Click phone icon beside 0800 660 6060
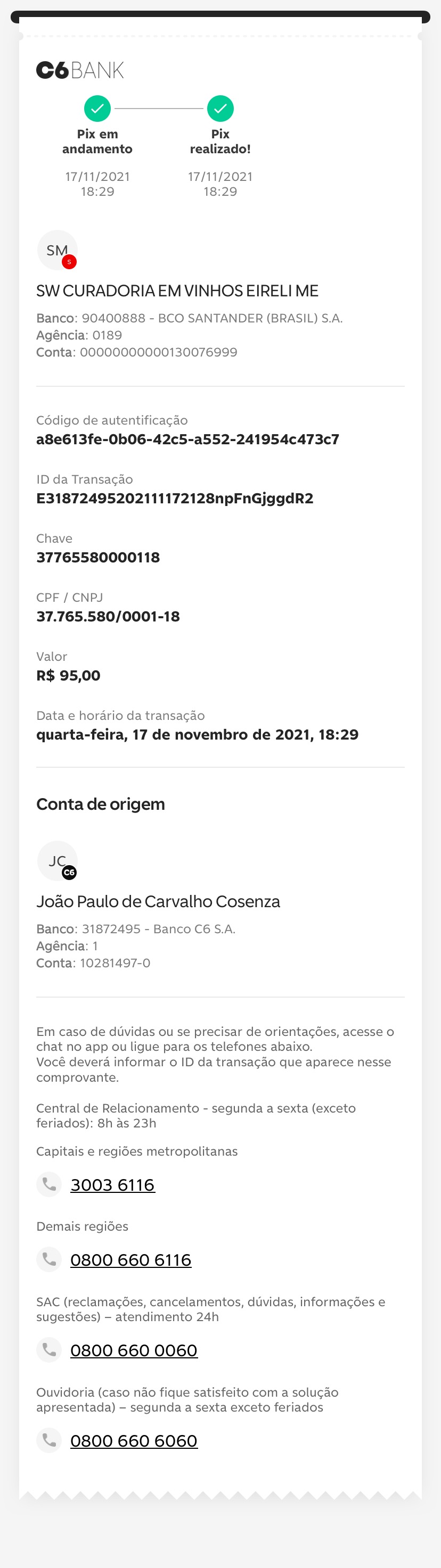 click(48, 1440)
